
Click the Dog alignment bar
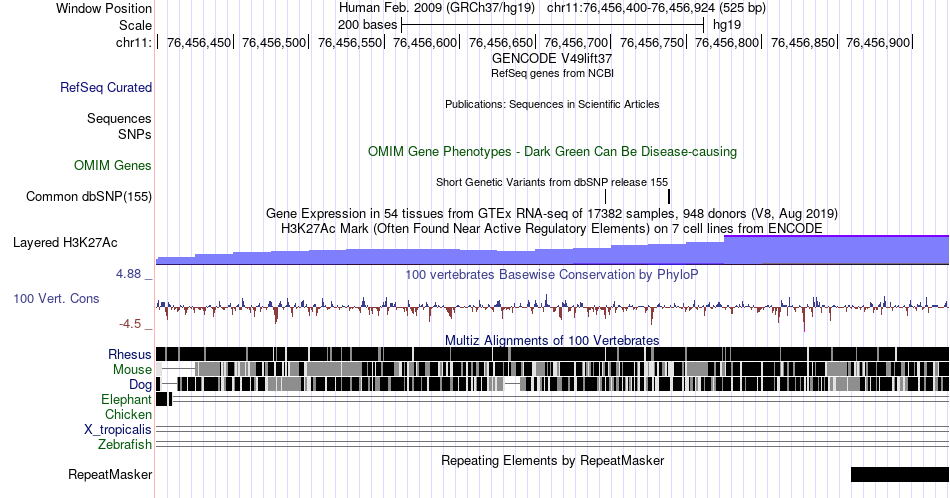coord(553,384)
